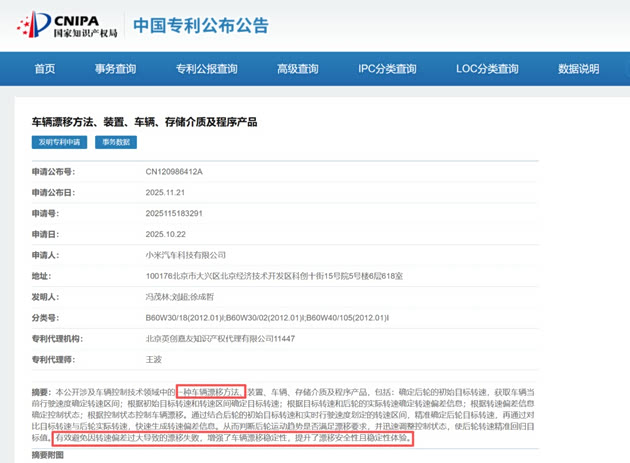The image size is (630, 463).
Task: Open the 数据说明 navigation item
Action: (x=578, y=69)
